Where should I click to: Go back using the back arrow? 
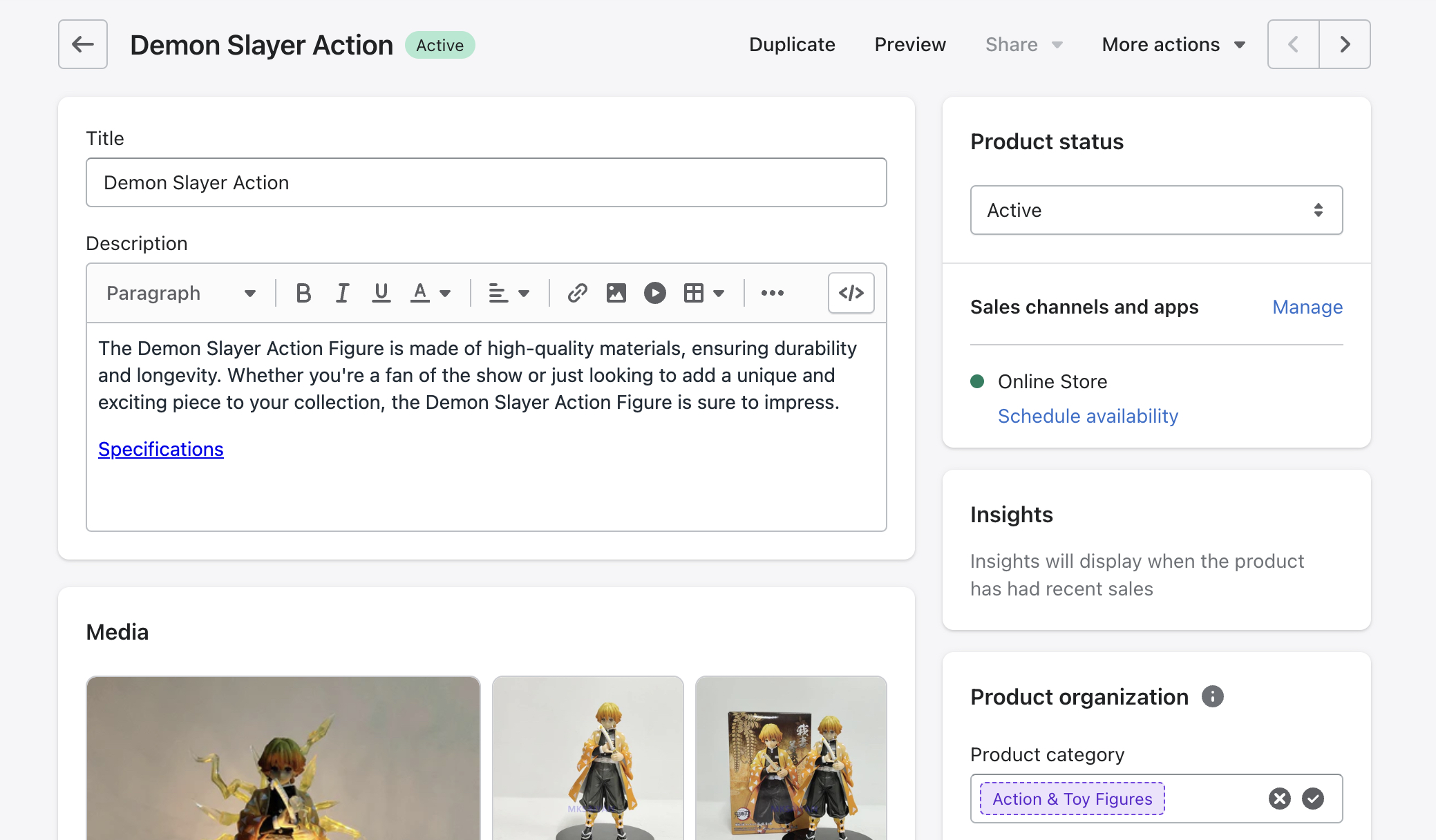[82, 44]
